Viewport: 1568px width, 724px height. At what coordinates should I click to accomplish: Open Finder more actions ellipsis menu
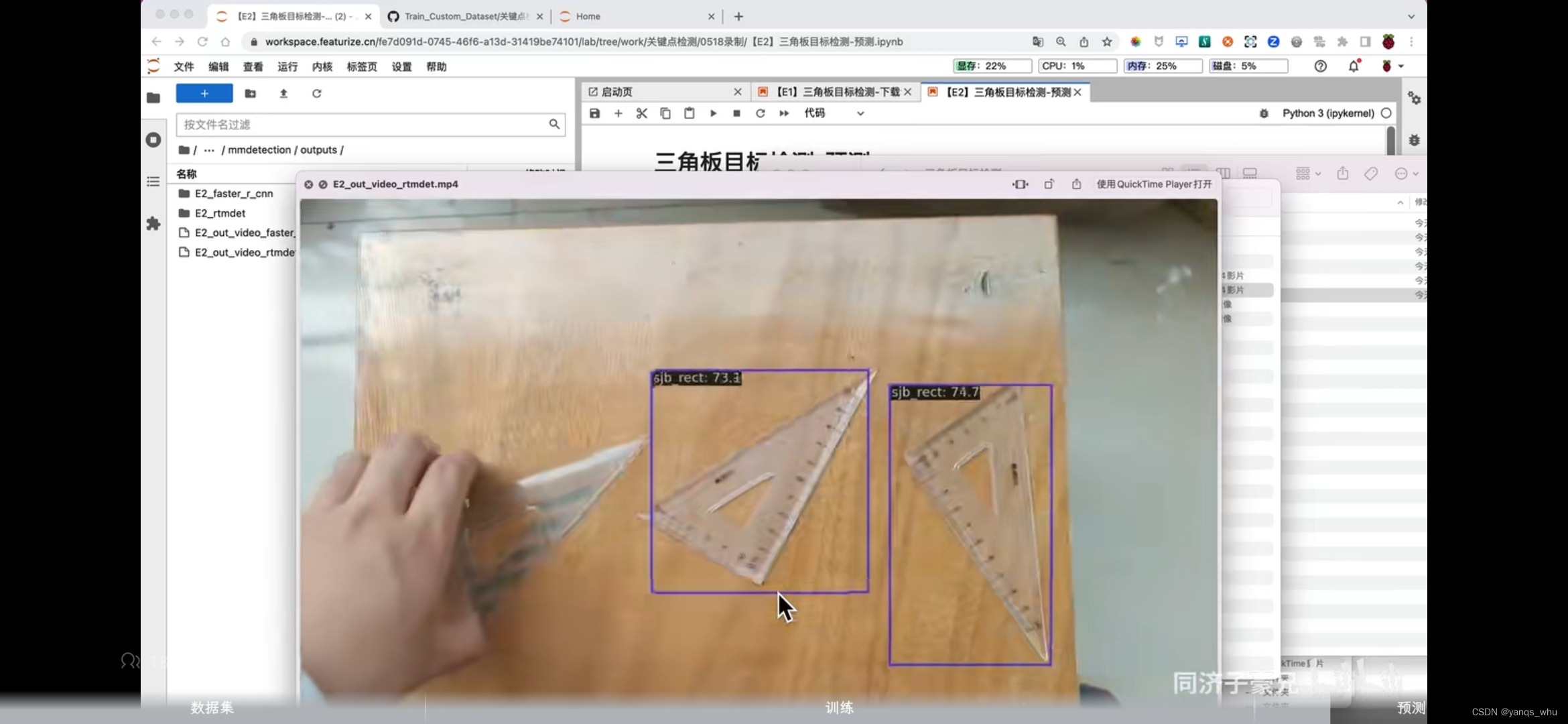tap(1406, 174)
